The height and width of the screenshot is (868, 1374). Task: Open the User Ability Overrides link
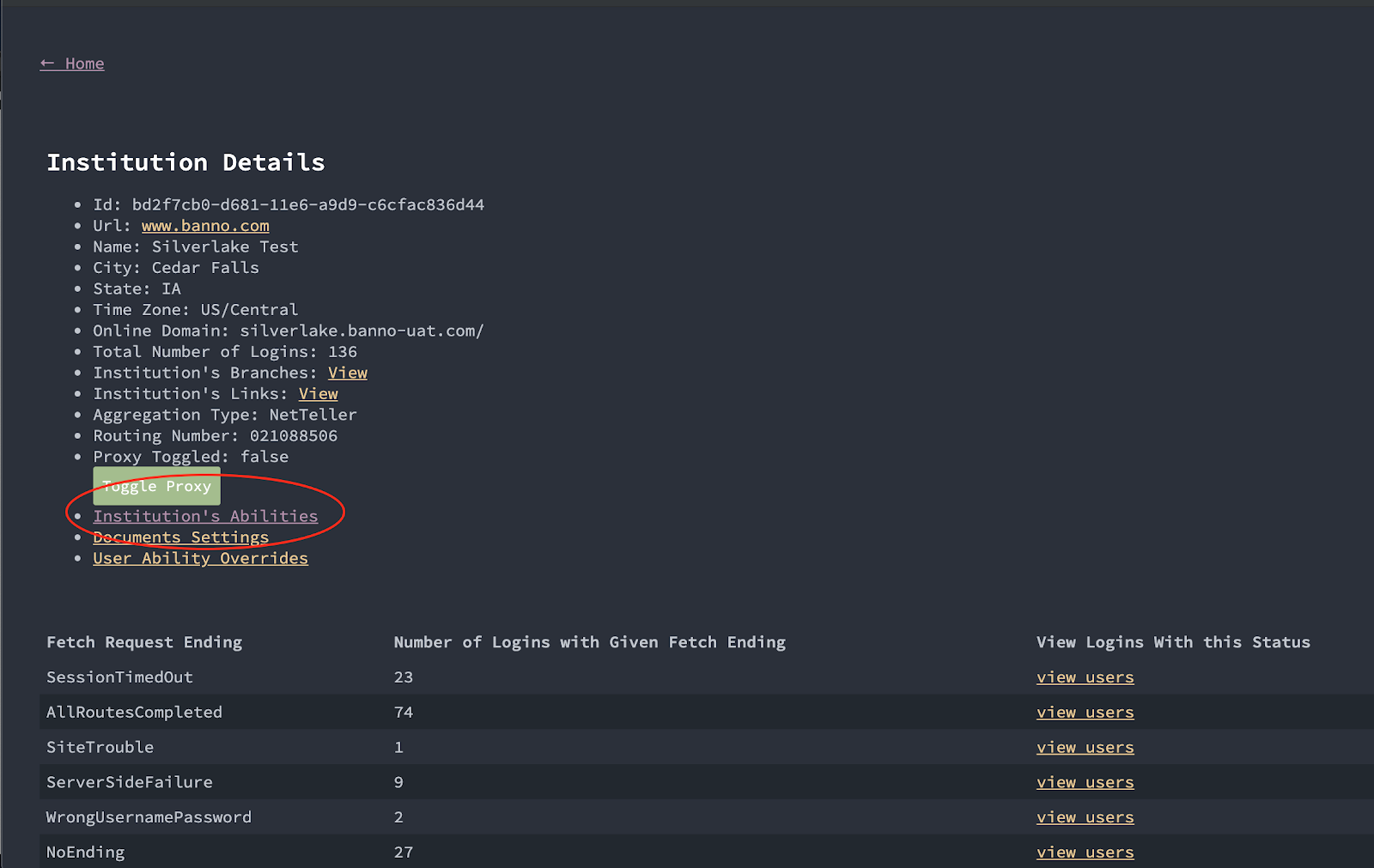coord(200,558)
